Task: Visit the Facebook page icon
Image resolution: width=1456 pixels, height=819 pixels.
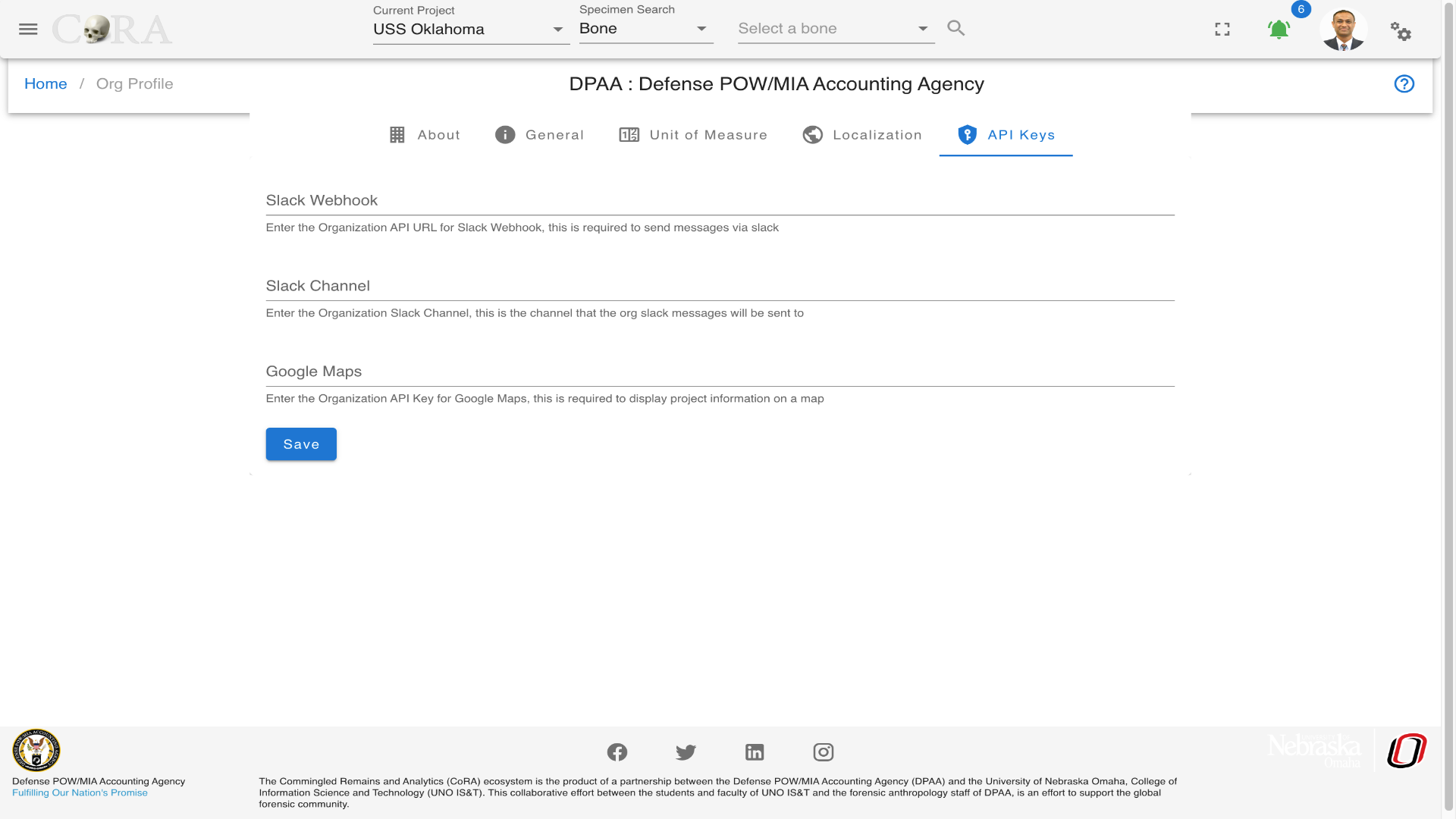Action: tap(617, 752)
